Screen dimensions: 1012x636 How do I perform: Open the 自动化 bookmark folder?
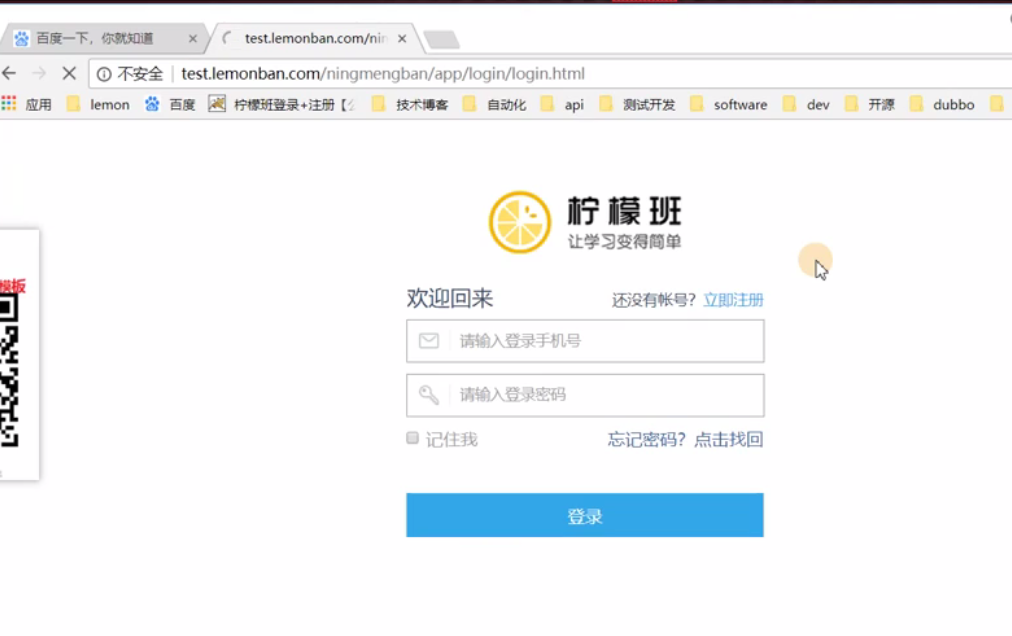click(x=495, y=104)
